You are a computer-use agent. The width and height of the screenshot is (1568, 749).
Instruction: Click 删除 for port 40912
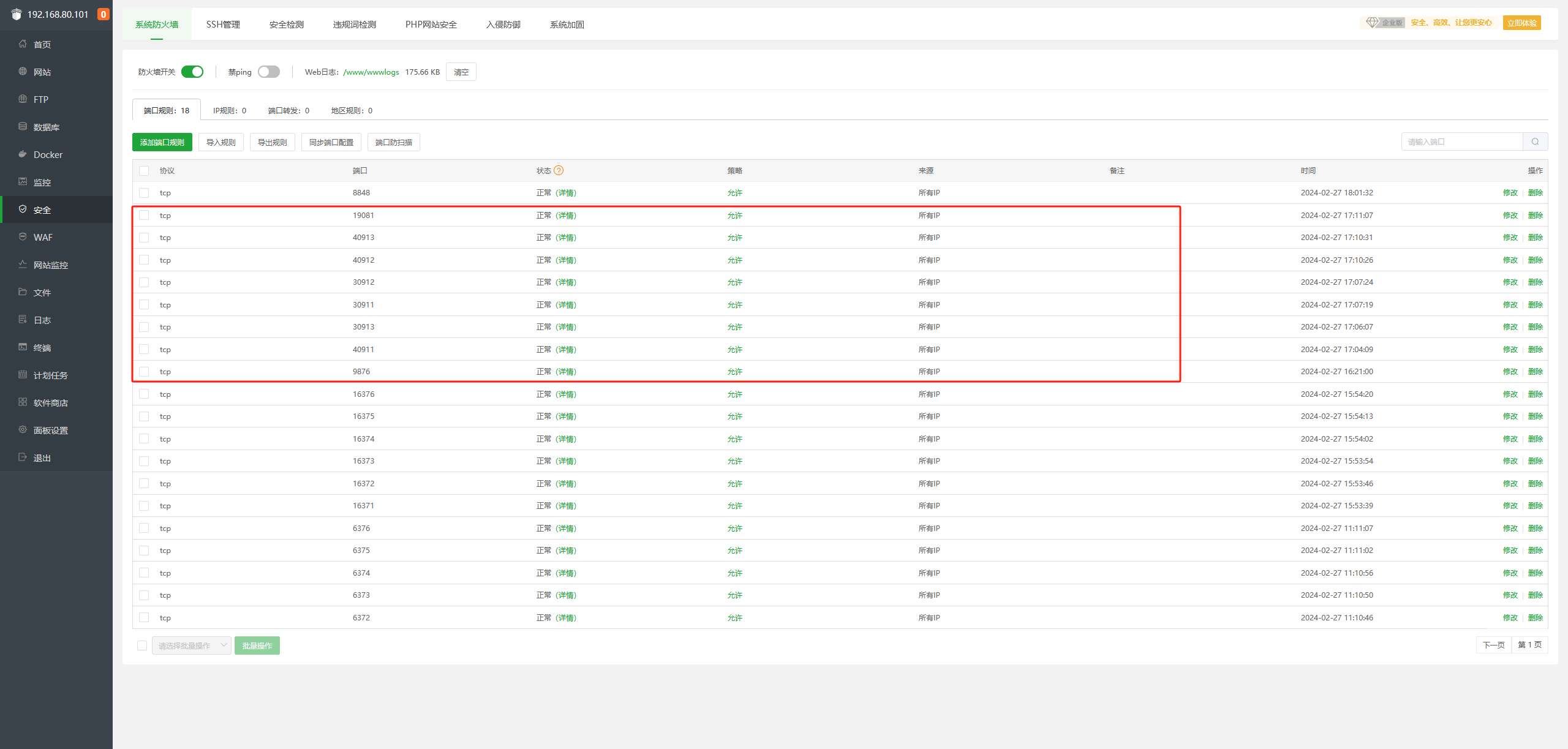[1536, 260]
